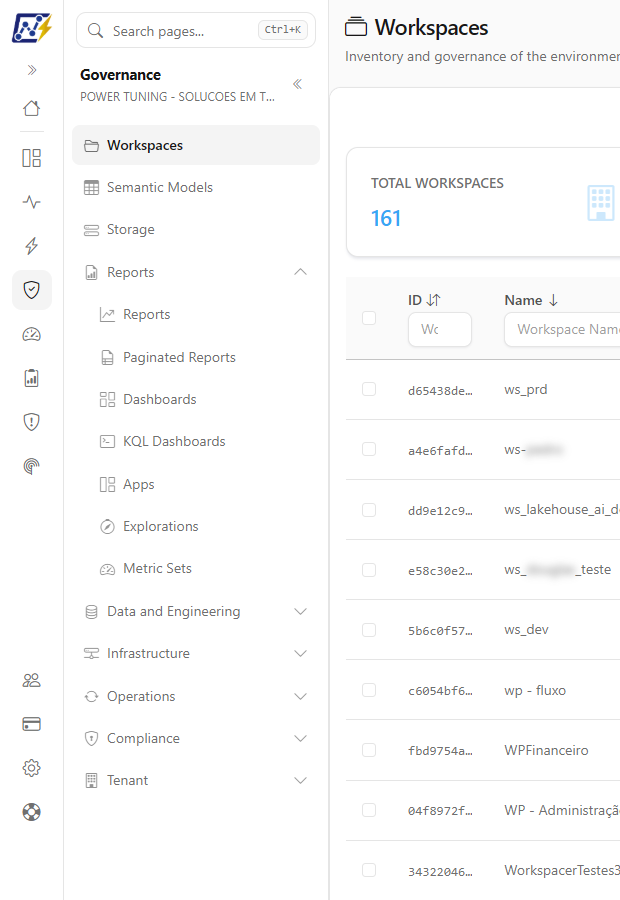The width and height of the screenshot is (620, 900).
Task: Click the ID filter input field
Action: [x=440, y=329]
